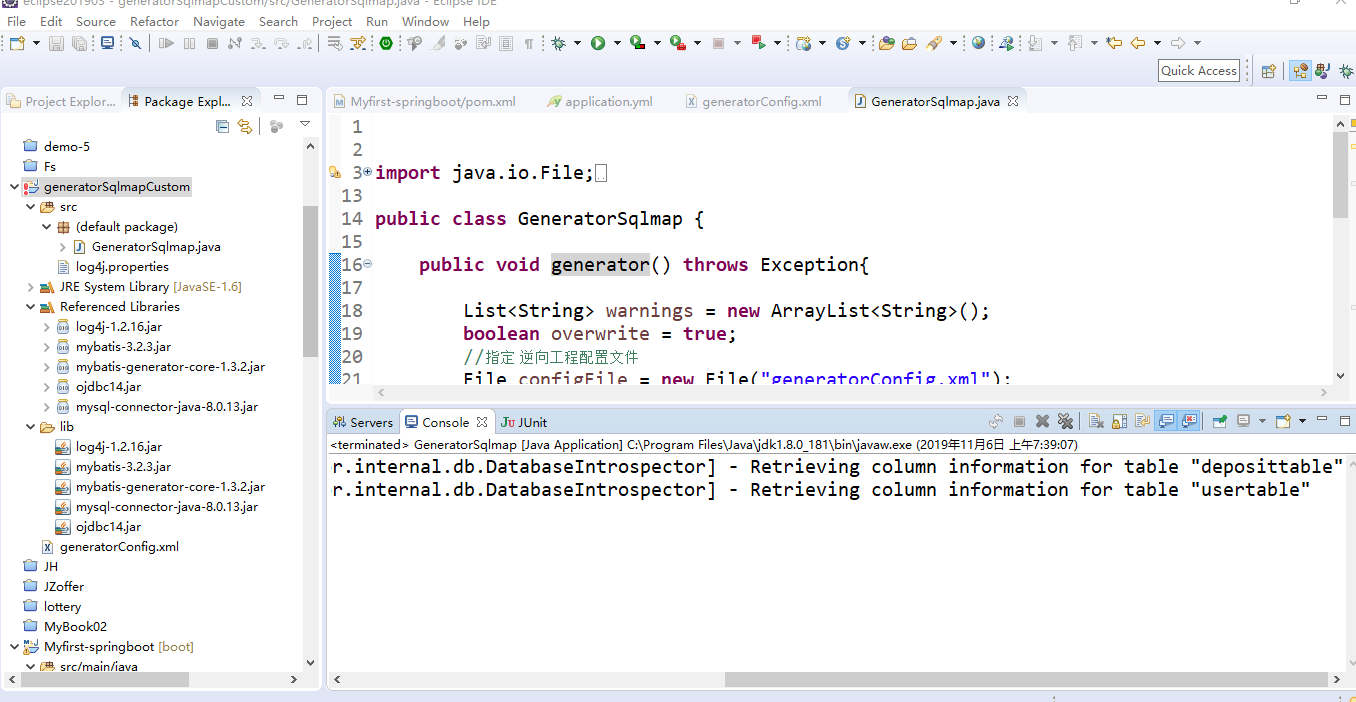
Task: Click the Quick Access search field
Action: (x=1199, y=70)
